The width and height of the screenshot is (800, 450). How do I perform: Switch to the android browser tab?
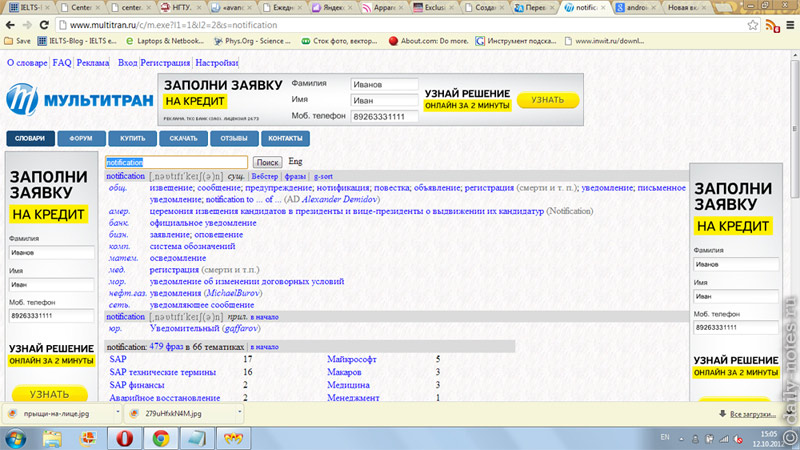click(x=636, y=8)
